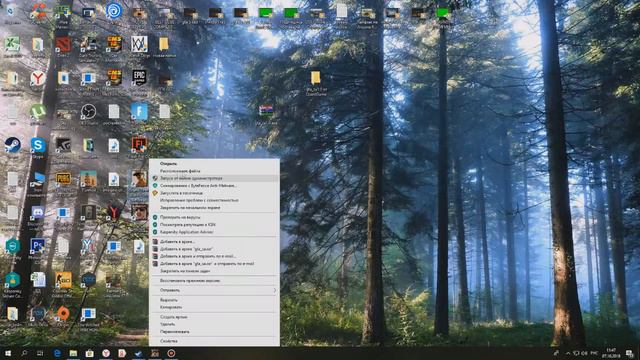This screenshot has width=640, height=360.
Task: Select Восстановить прежнюю версию
Action: click(x=215, y=281)
